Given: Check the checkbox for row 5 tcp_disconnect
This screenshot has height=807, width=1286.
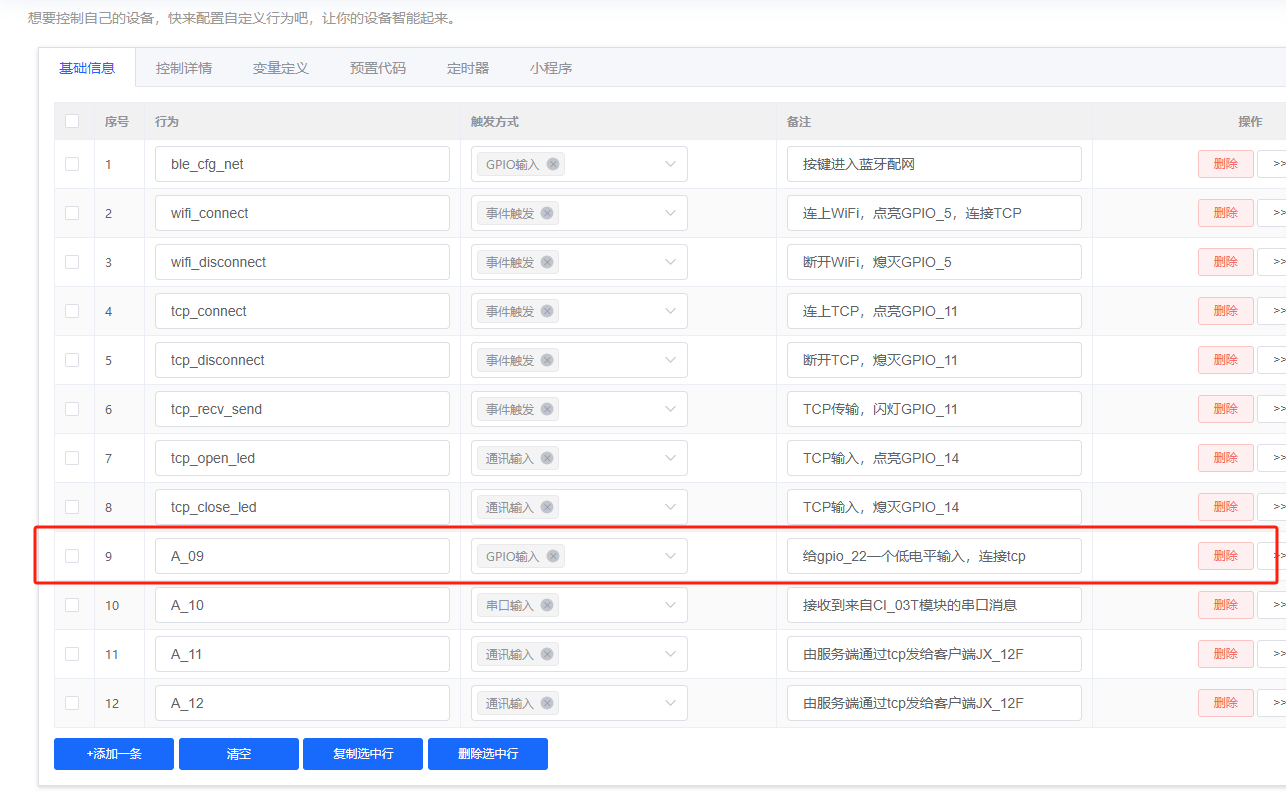Looking at the screenshot, I should 71,359.
